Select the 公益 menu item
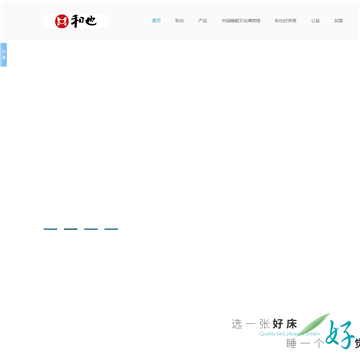This screenshot has height=360, width=360. click(x=315, y=21)
